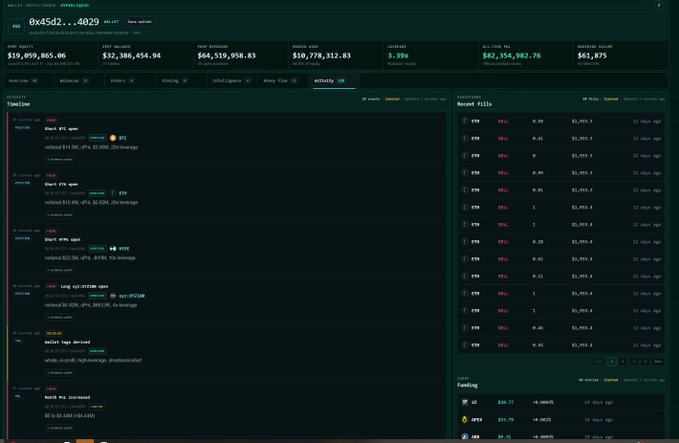679x443 pixels.
Task: Expand evidence details under Short HYPE open
Action: [60, 270]
